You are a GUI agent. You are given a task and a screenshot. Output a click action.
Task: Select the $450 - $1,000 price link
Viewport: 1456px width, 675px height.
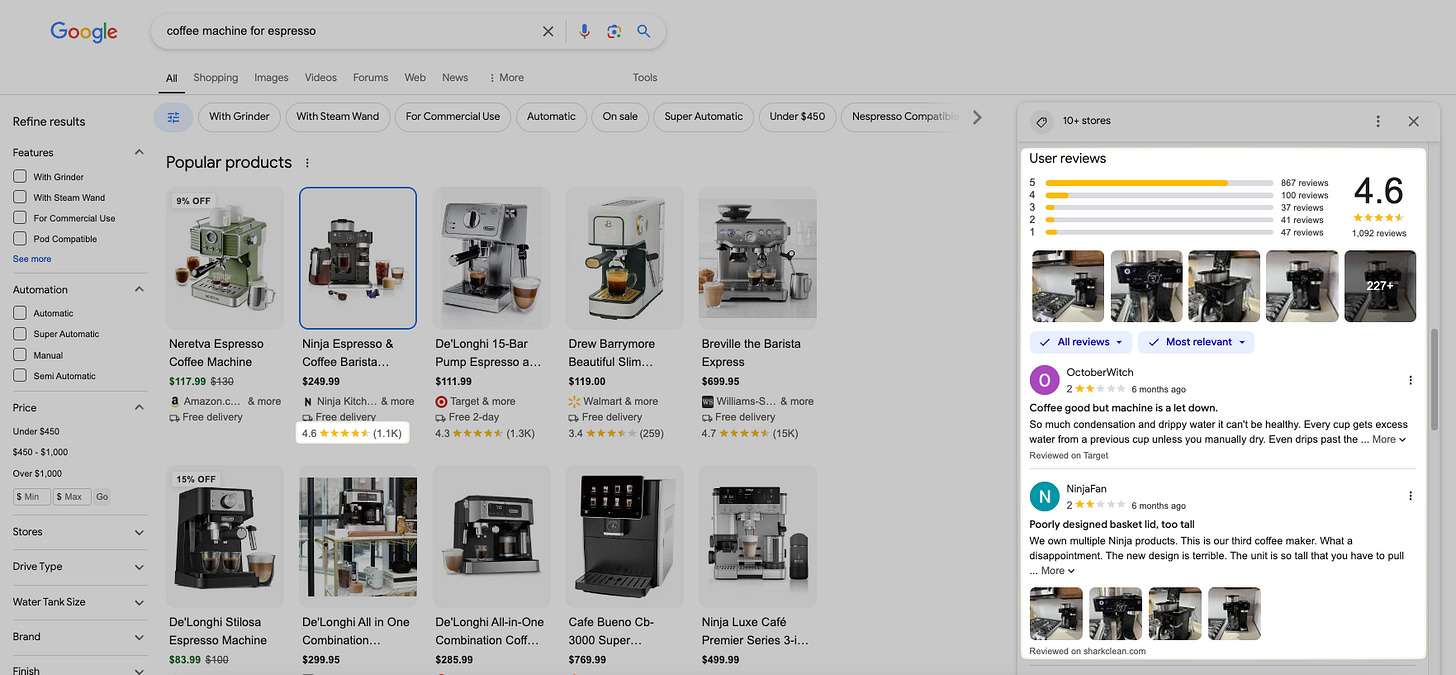[x=41, y=452]
